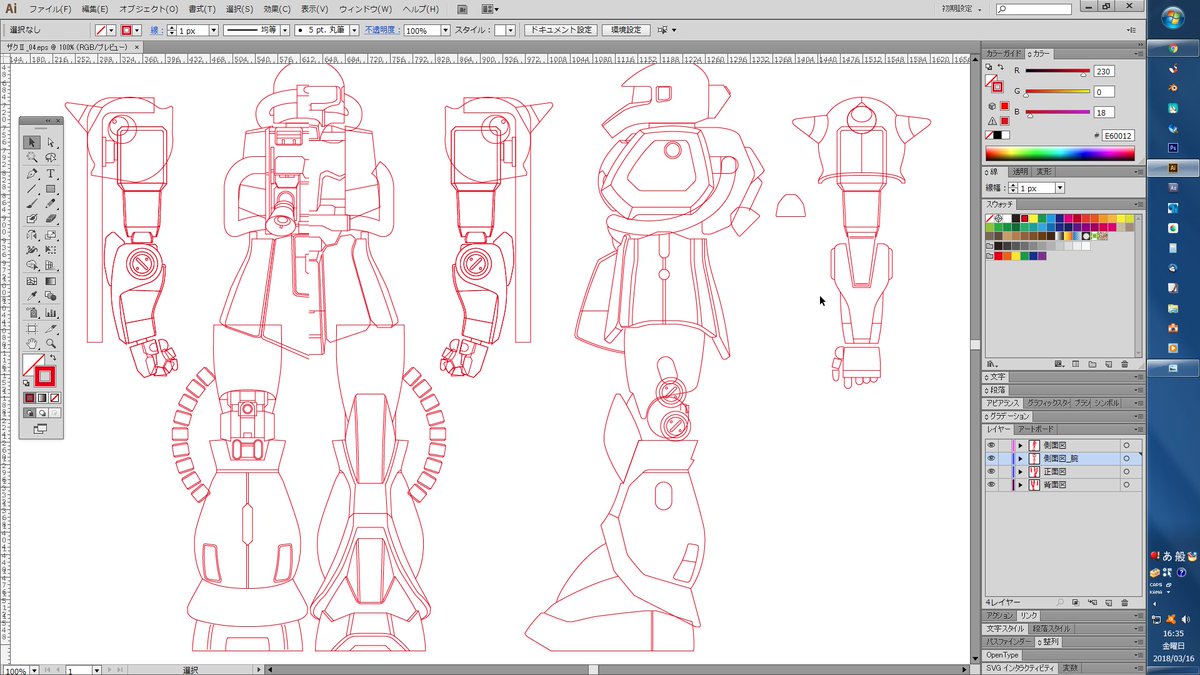1200x675 pixels.
Task: Open the ファイル(F) menu
Action: [x=50, y=8]
